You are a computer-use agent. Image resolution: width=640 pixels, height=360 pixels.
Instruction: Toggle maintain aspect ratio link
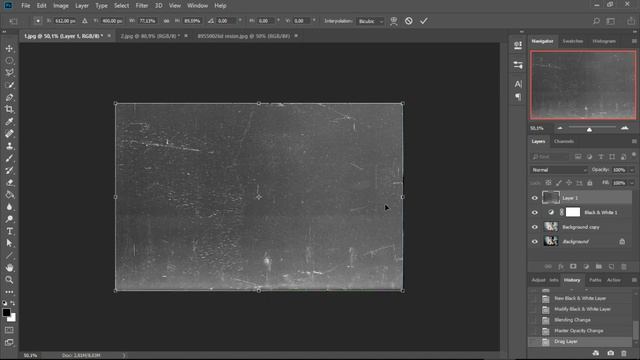point(167,21)
